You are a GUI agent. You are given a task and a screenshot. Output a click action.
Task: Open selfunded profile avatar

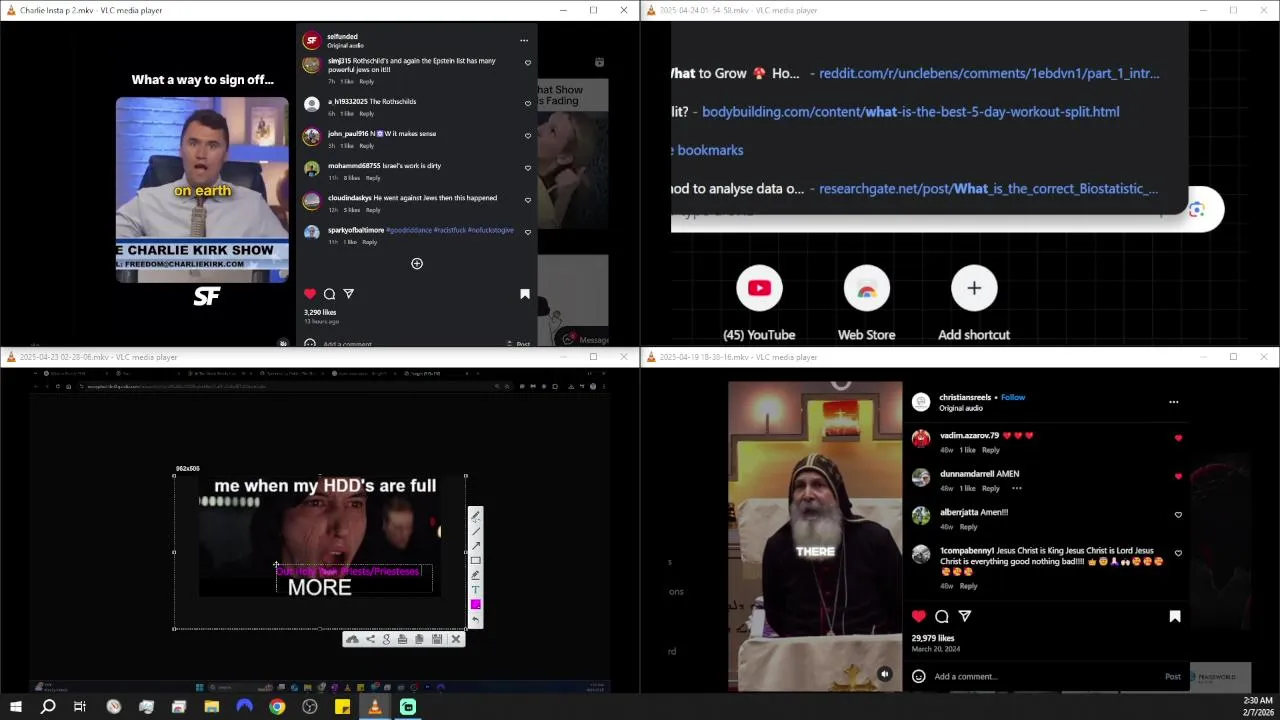click(x=312, y=40)
